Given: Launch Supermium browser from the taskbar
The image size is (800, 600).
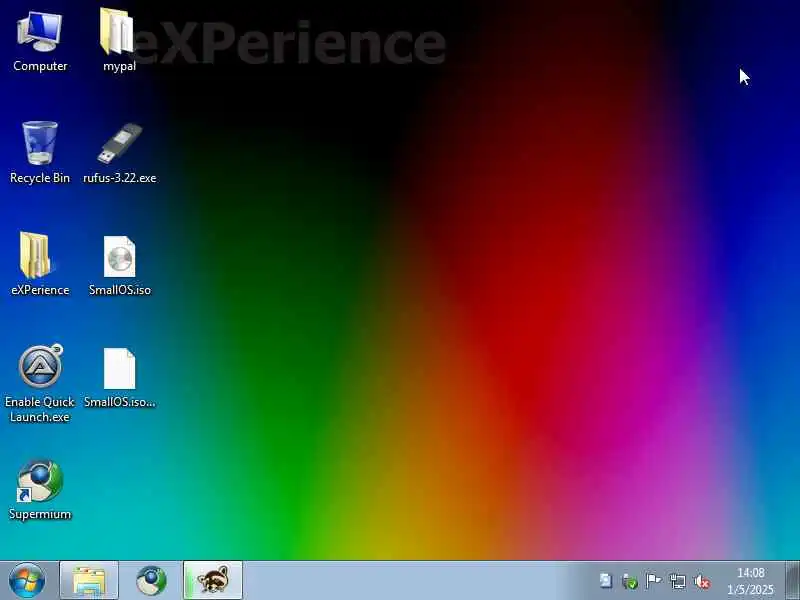Looking at the screenshot, I should click(151, 581).
